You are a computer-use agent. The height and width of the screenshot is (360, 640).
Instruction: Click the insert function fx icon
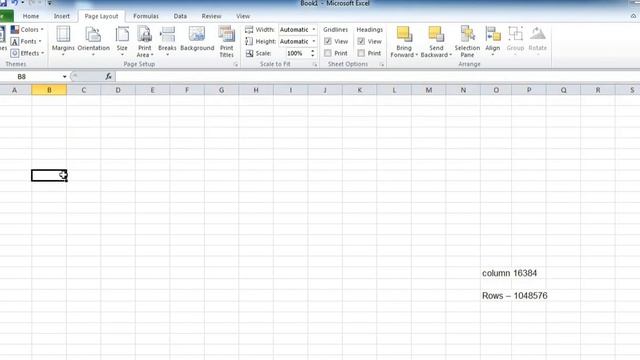pyautogui.click(x=109, y=76)
